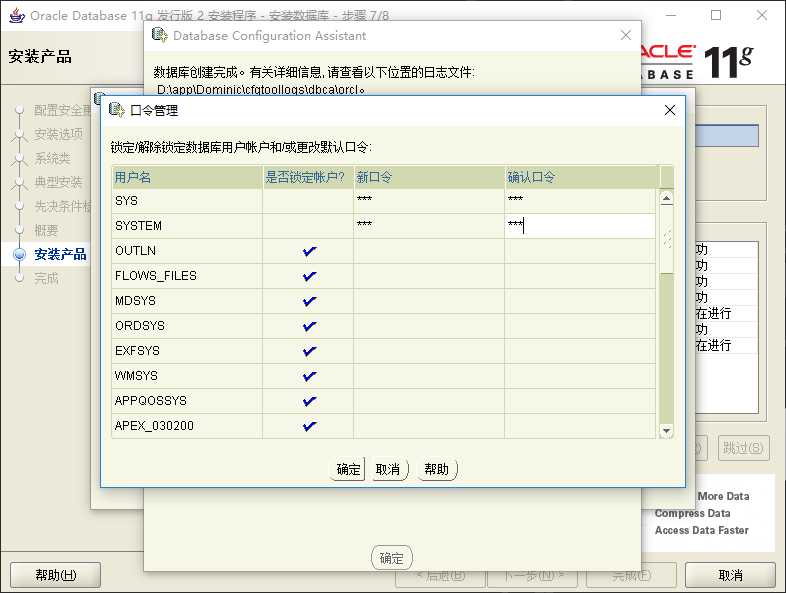Toggle lock cell for SYS account
The height and width of the screenshot is (593, 786).
coord(308,201)
